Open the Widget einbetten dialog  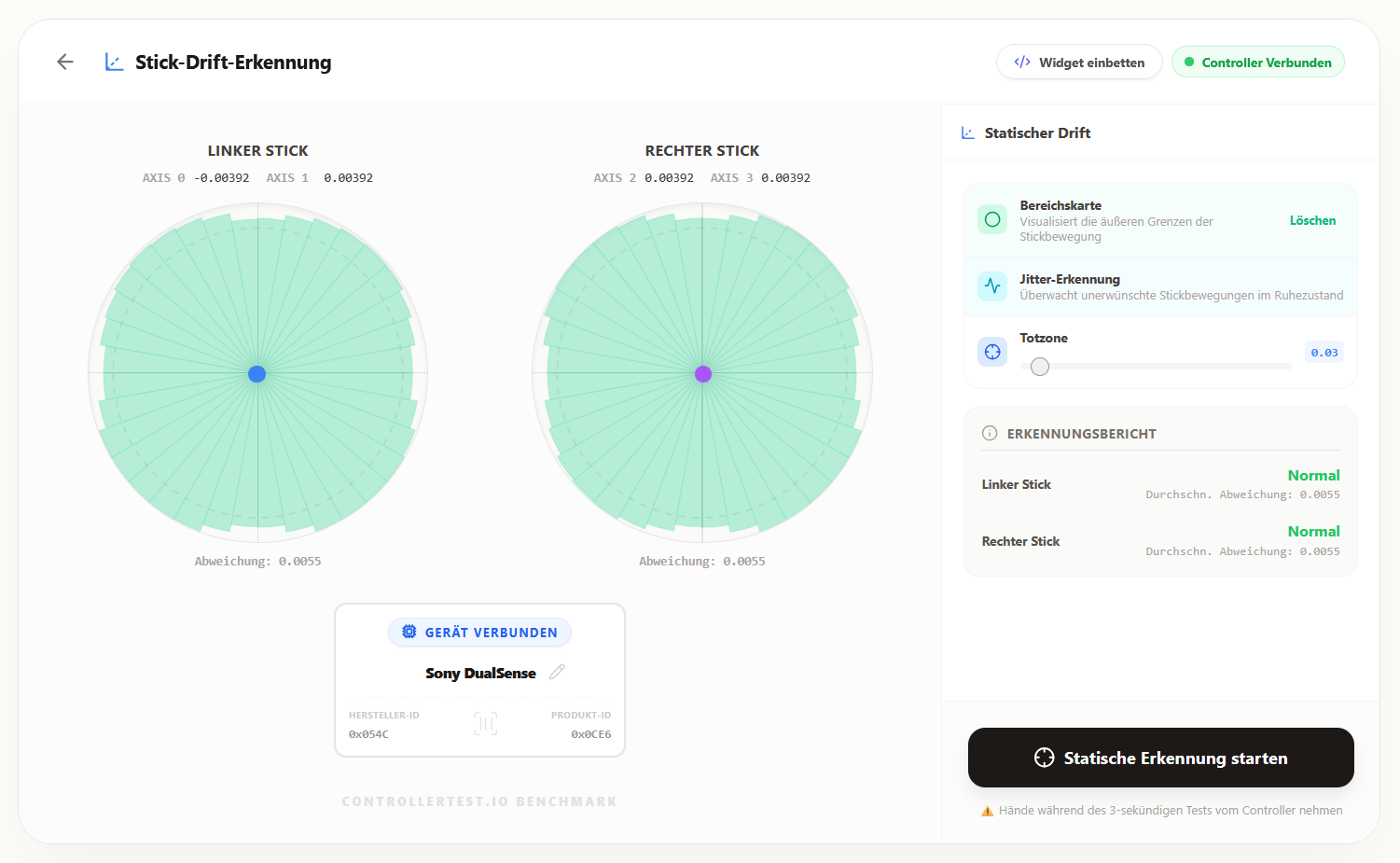click(1079, 63)
